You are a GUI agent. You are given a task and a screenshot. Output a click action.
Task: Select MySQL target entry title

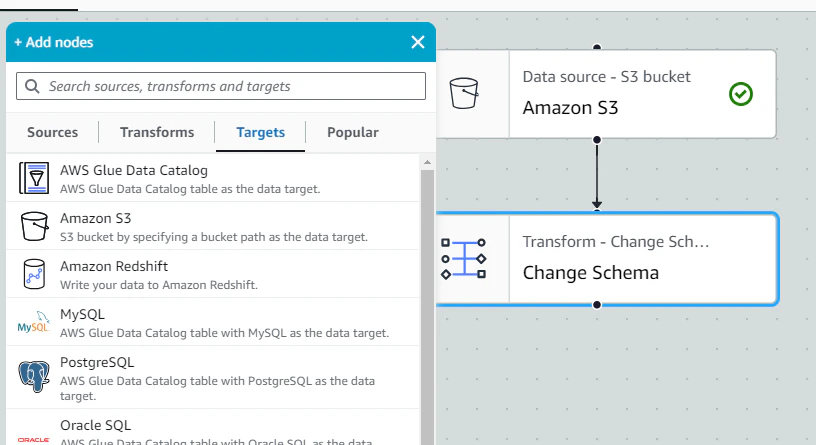point(82,314)
